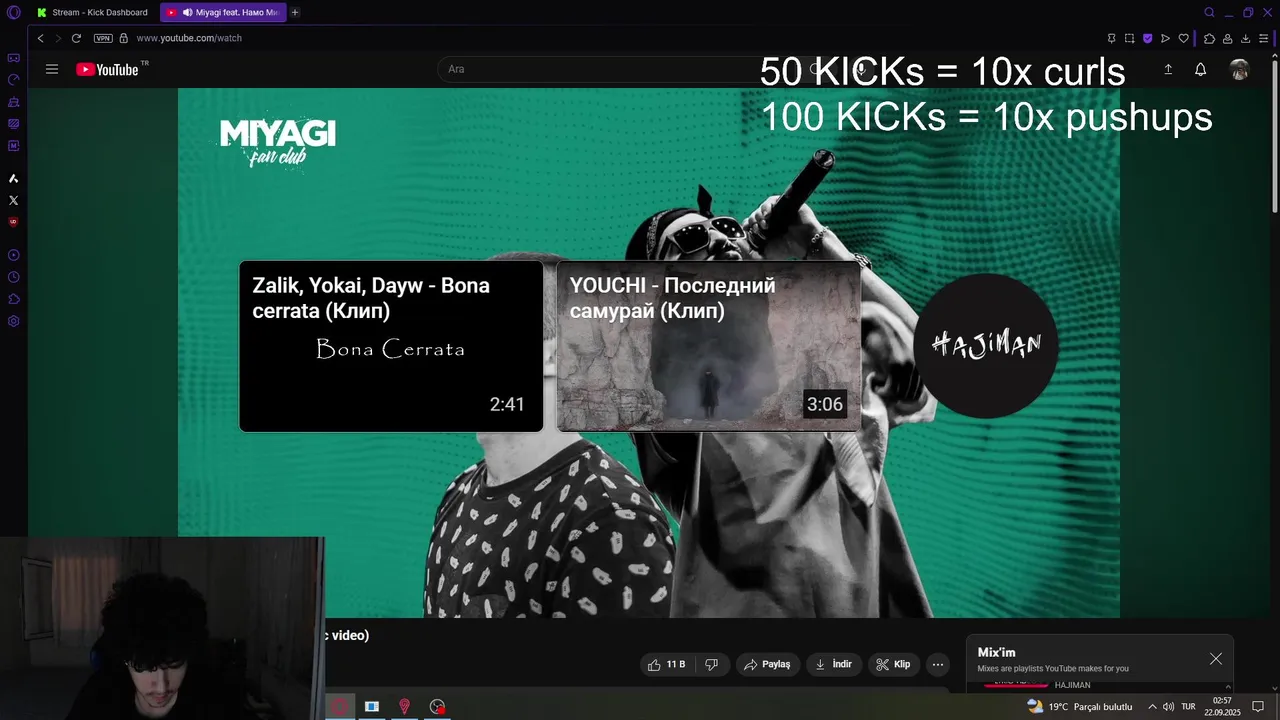Screen dimensions: 1280x720
Task: Dislike the video
Action: point(712,664)
